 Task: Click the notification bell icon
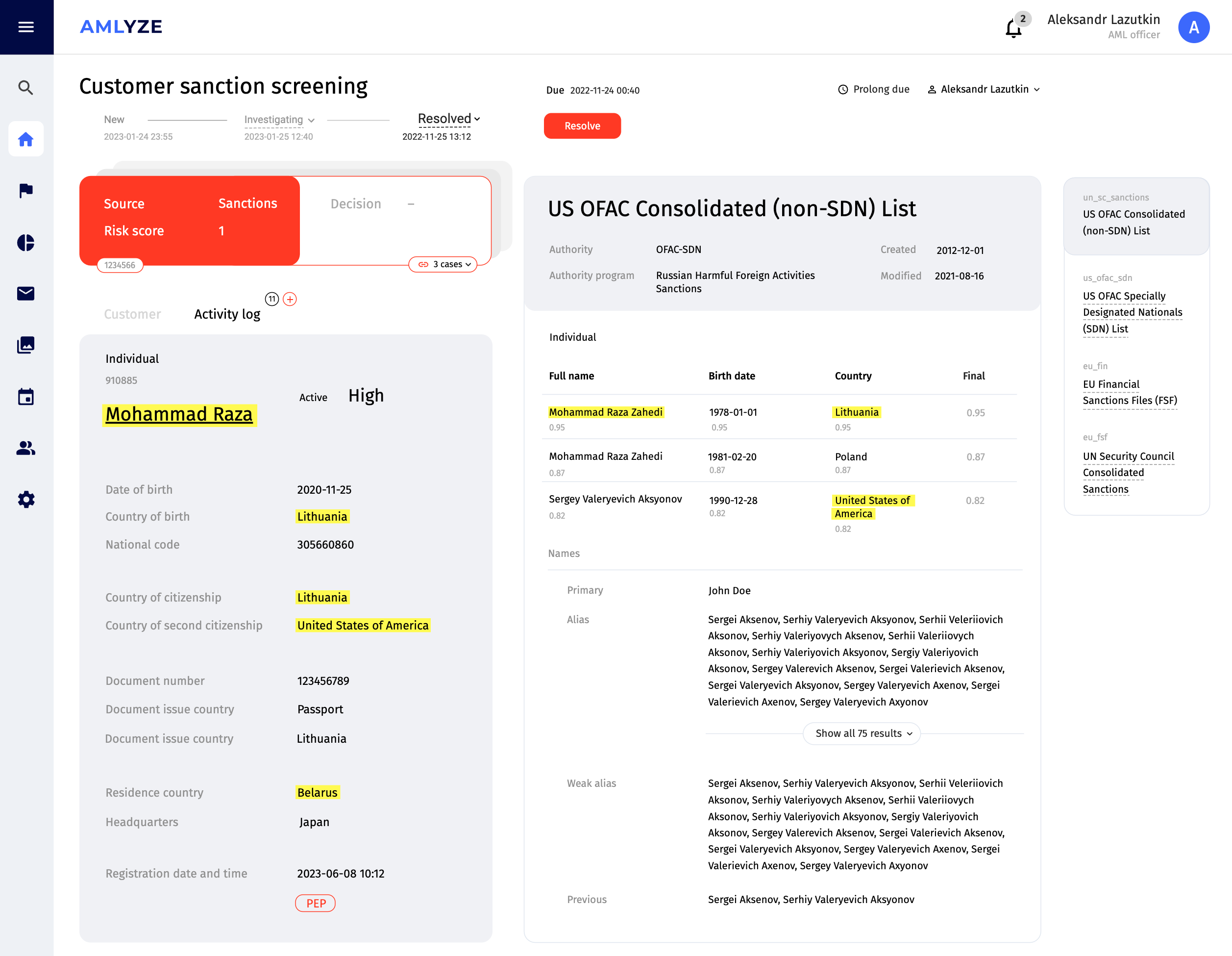1013,28
